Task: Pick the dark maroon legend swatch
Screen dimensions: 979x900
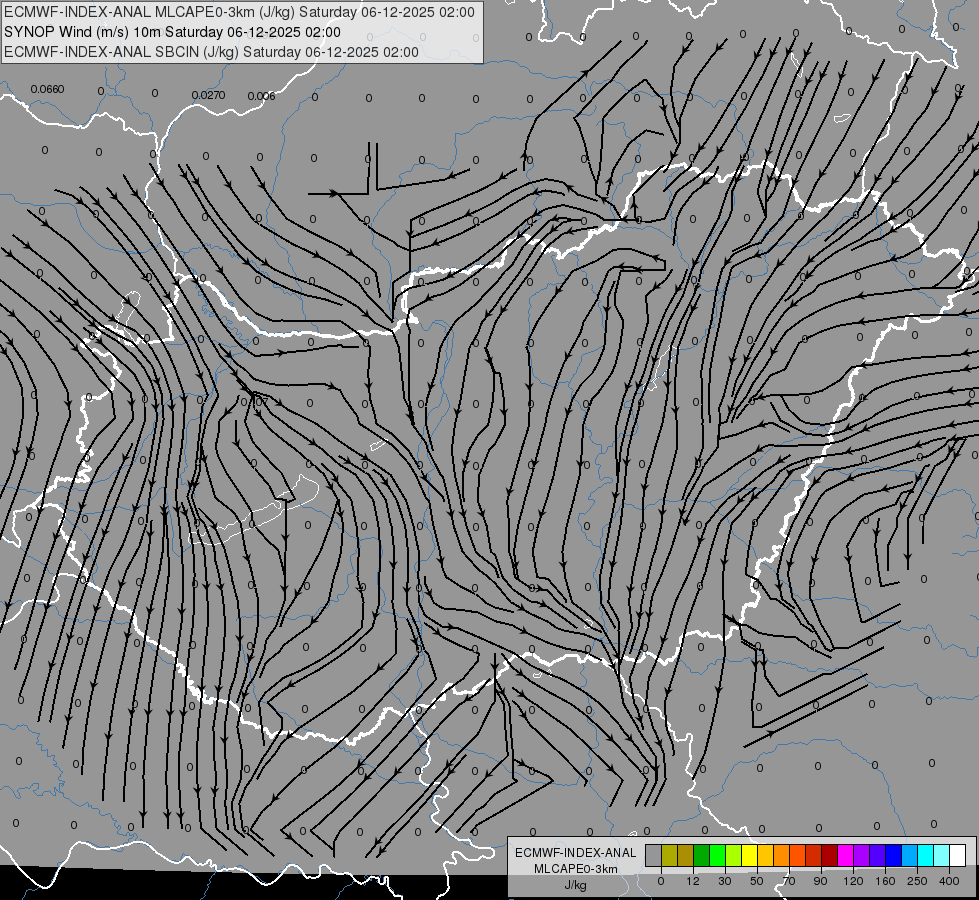Action: (x=830, y=855)
